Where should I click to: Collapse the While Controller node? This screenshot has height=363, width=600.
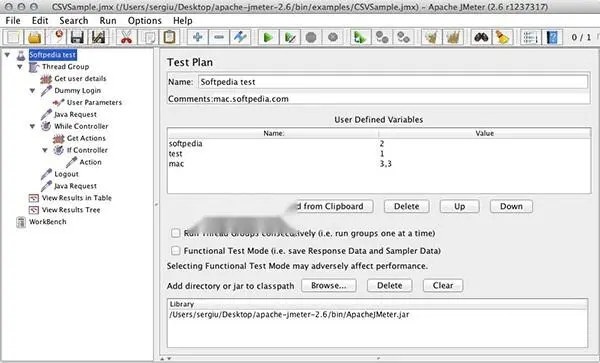tap(33, 126)
